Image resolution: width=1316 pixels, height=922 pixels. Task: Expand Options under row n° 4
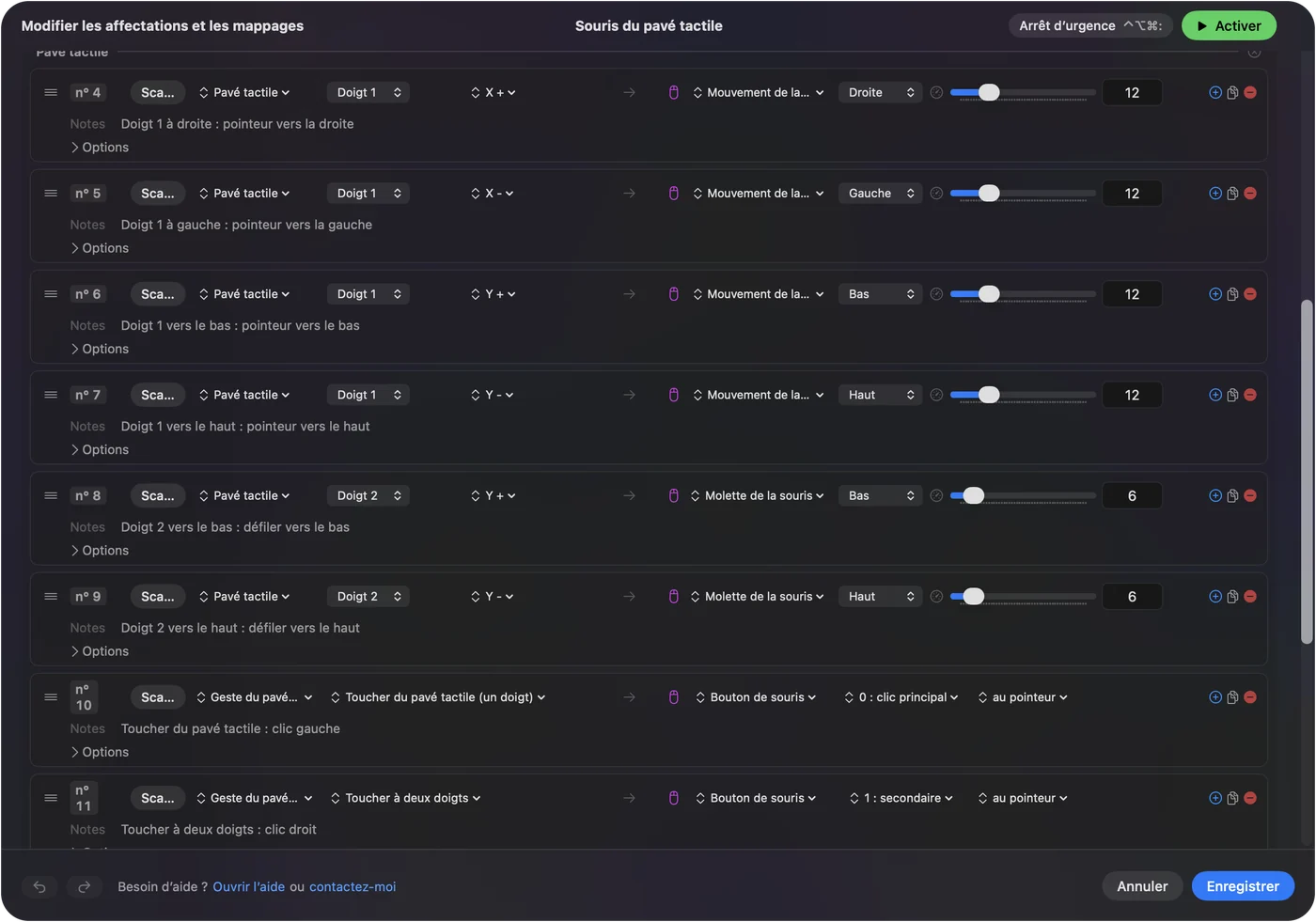pos(100,148)
